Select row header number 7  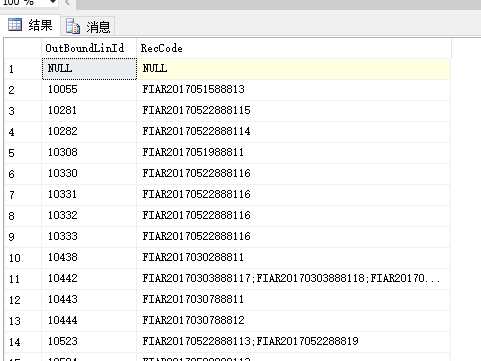[x=23, y=195]
